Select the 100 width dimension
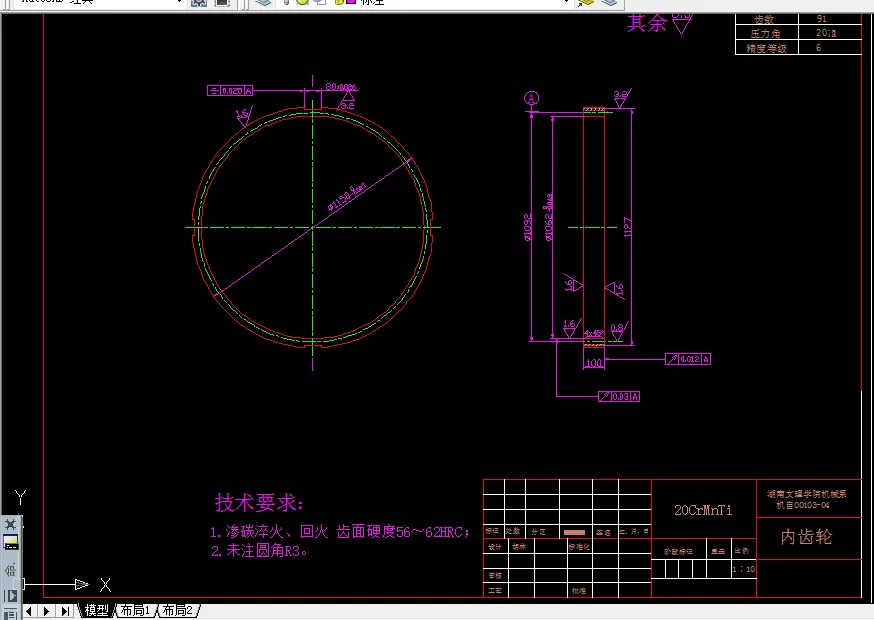This screenshot has width=874, height=620. click(x=594, y=363)
